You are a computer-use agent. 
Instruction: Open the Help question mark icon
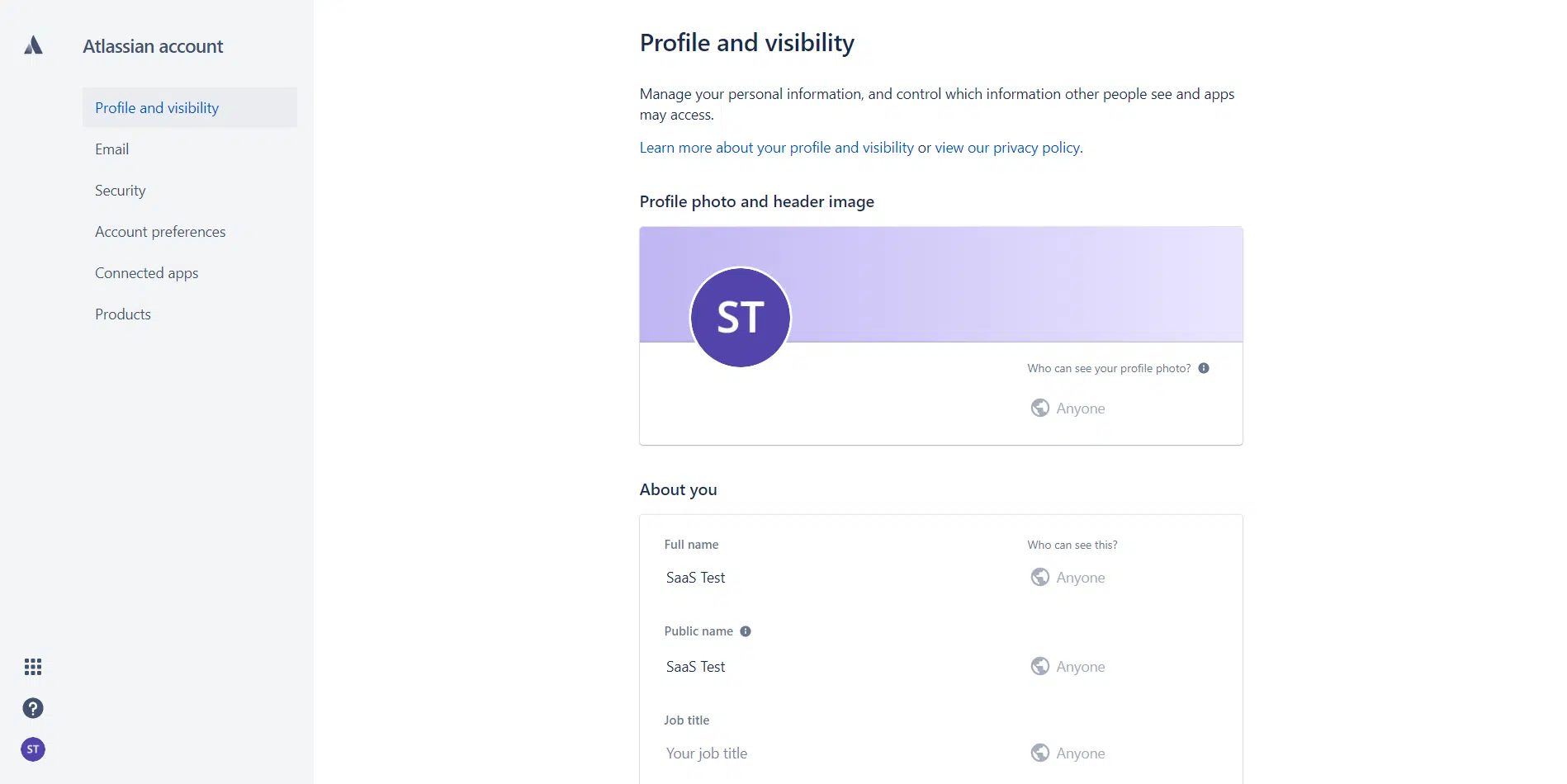tap(33, 708)
